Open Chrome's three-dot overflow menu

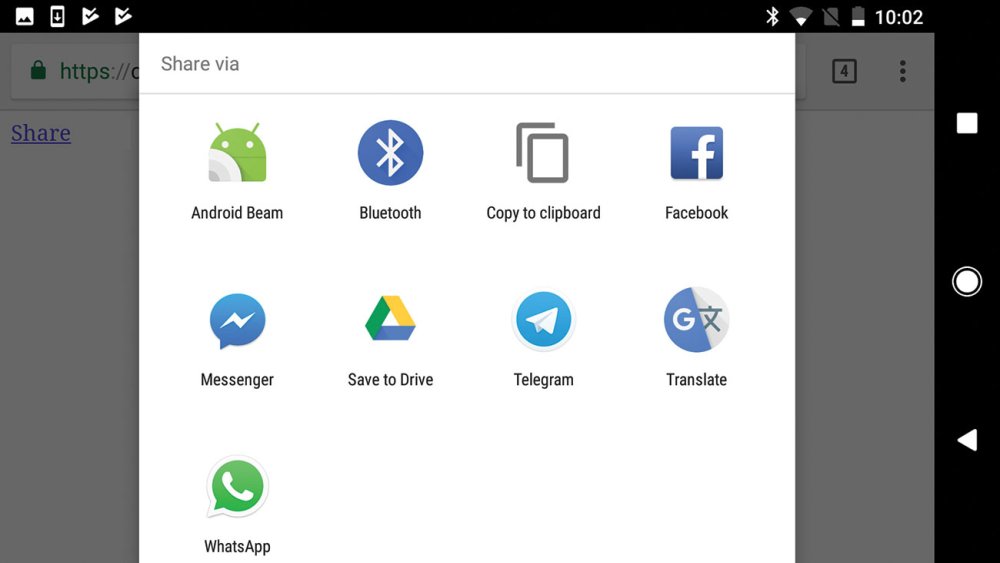pyautogui.click(x=902, y=71)
